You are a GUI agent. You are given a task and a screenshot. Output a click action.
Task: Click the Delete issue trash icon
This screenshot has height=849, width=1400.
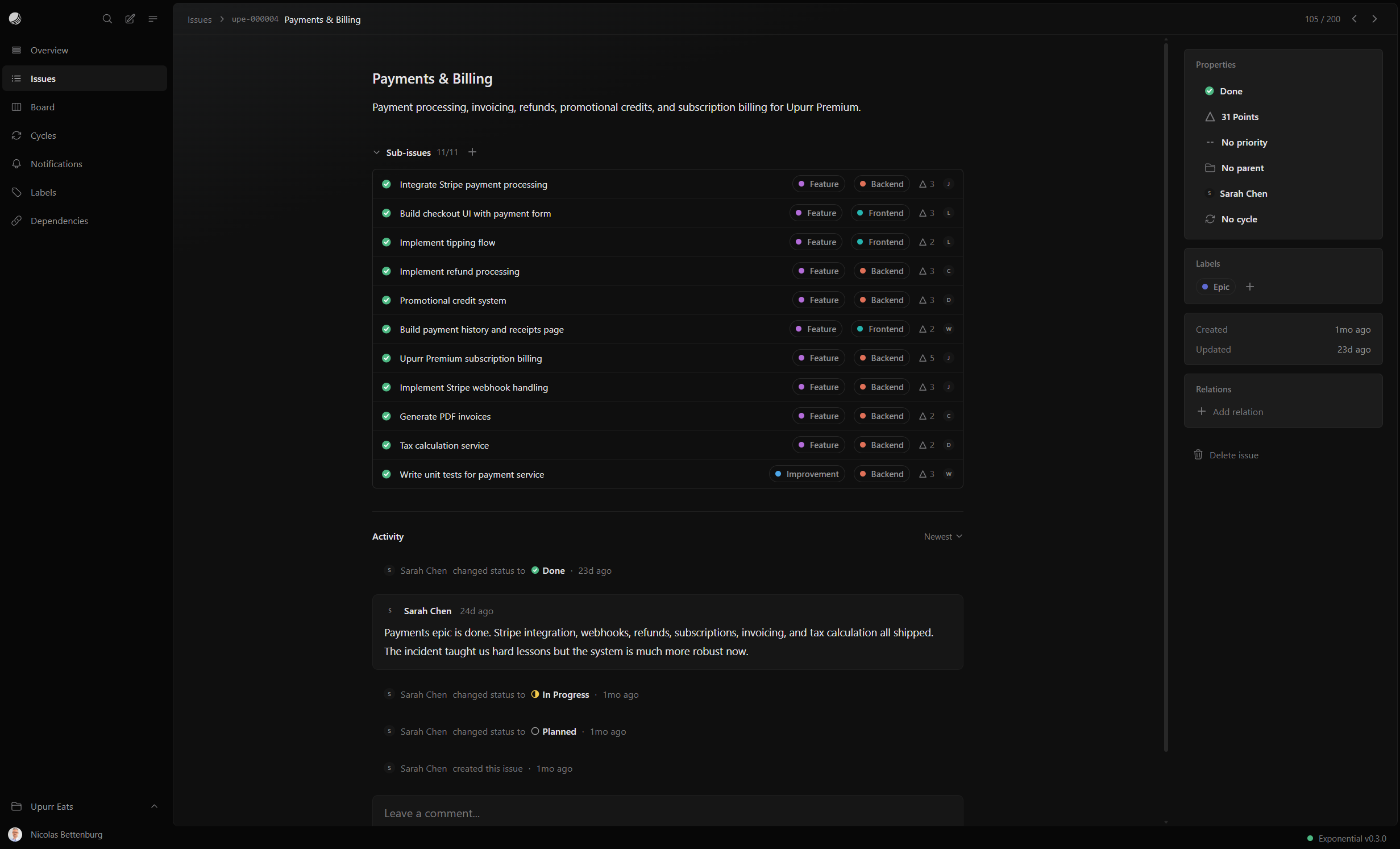(x=1198, y=454)
